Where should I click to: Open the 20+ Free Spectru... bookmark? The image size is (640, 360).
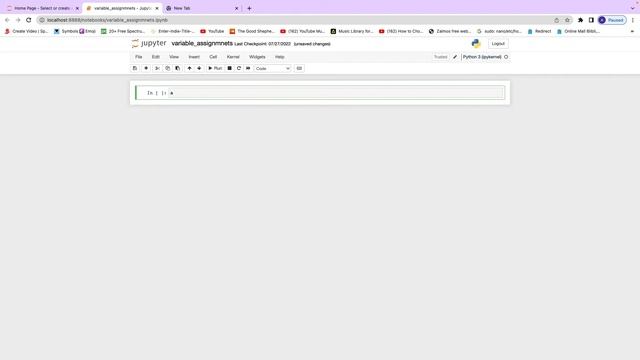click(123, 31)
